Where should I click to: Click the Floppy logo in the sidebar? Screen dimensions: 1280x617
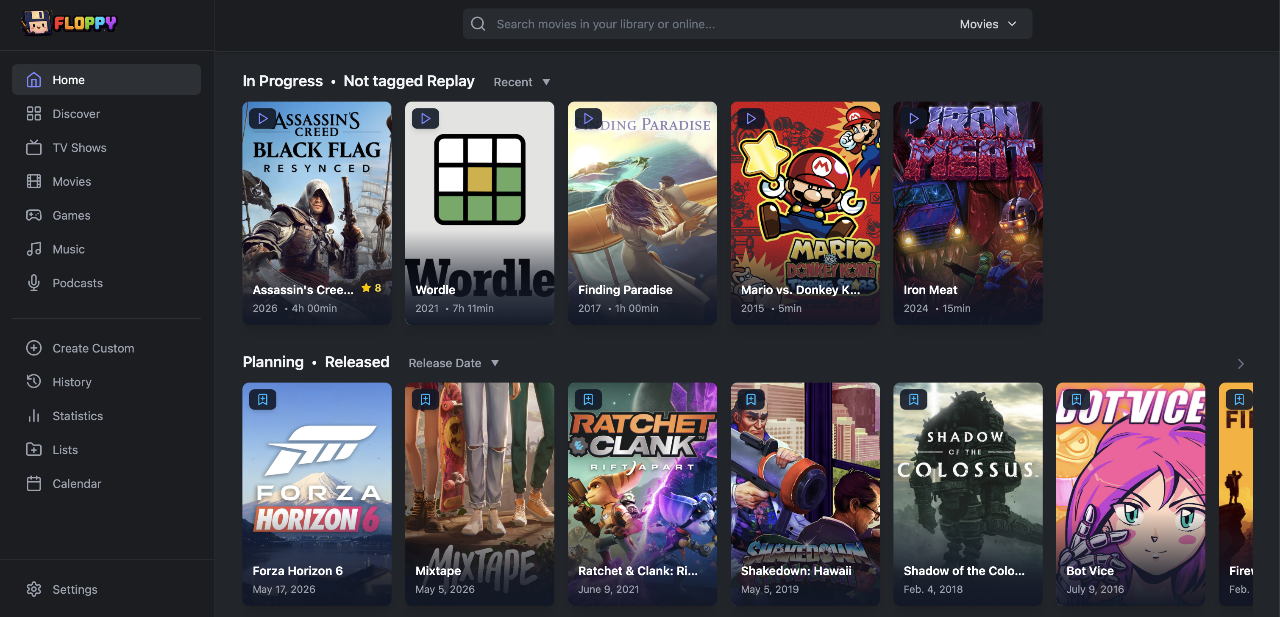(x=69, y=22)
